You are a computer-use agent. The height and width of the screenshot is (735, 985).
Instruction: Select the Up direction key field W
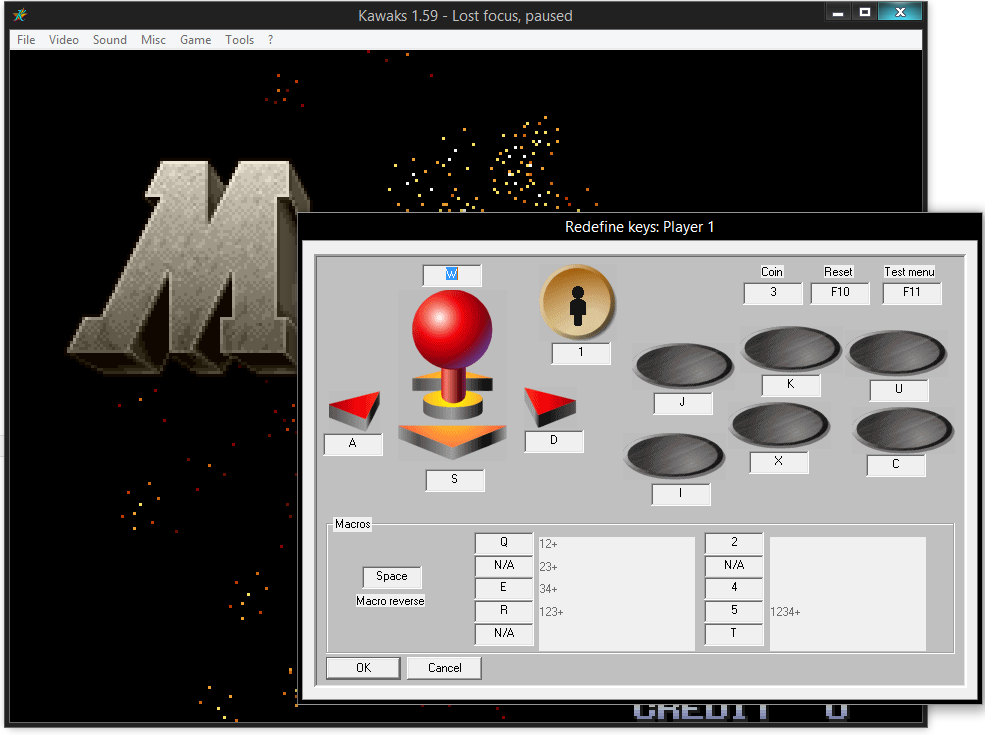452,275
